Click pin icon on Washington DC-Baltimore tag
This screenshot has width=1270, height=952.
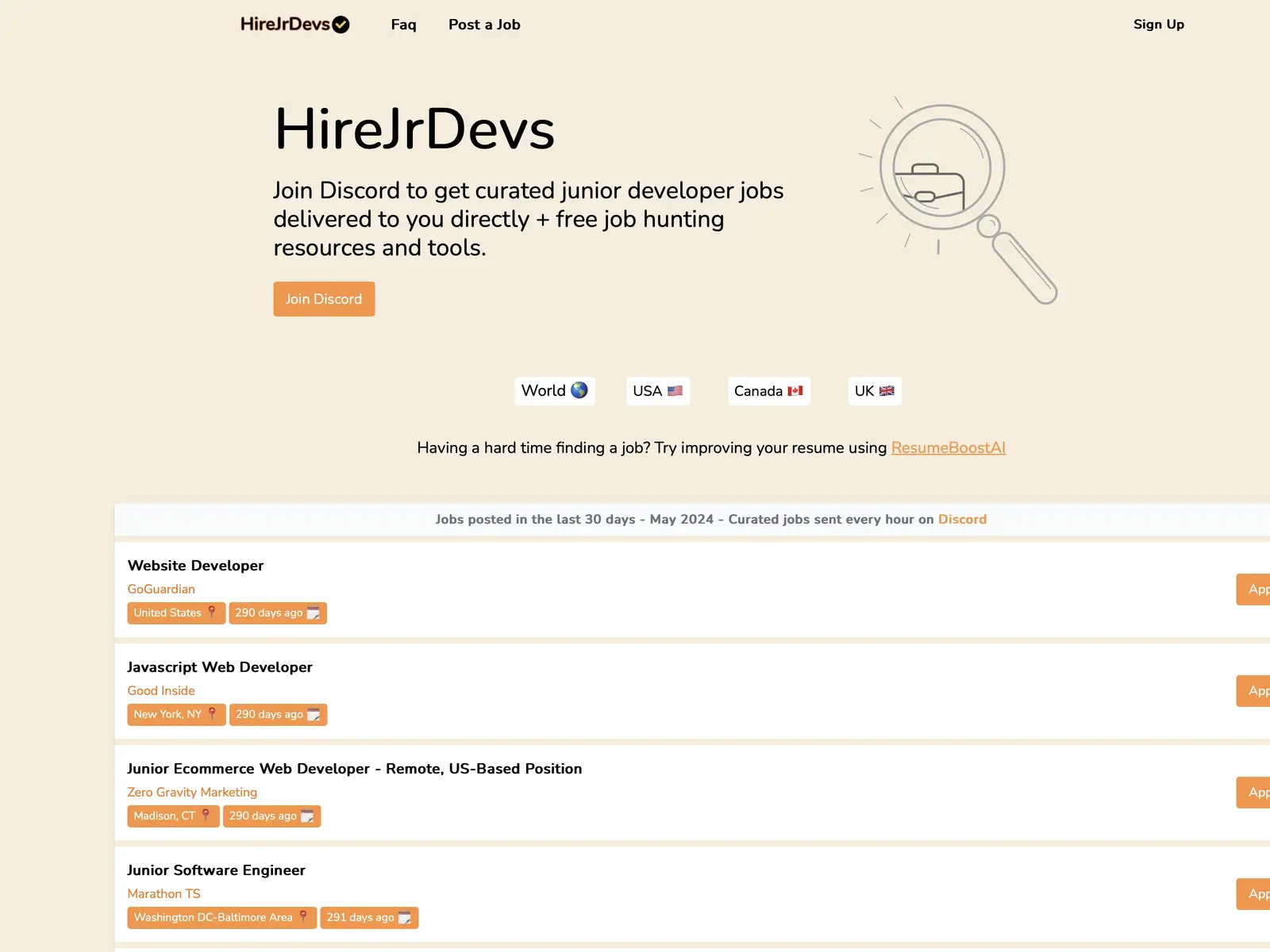[303, 916]
